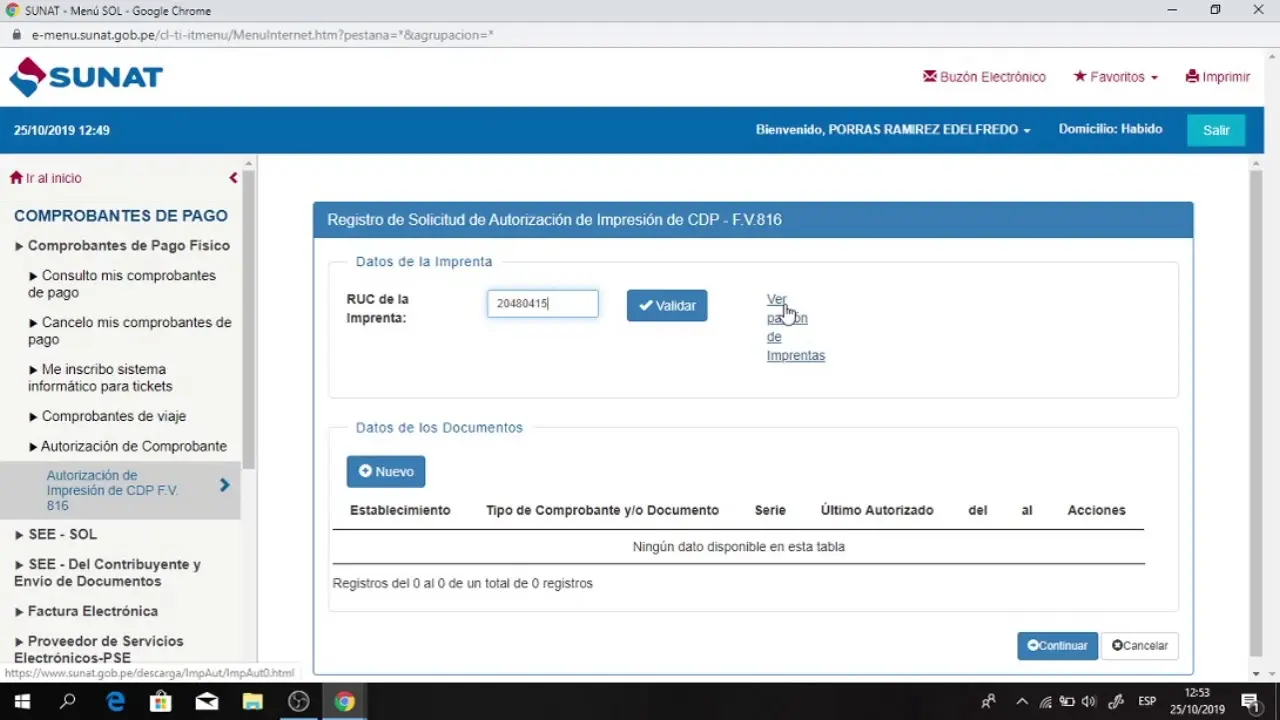Expand Factura Electrónica in the sidebar

coord(92,611)
